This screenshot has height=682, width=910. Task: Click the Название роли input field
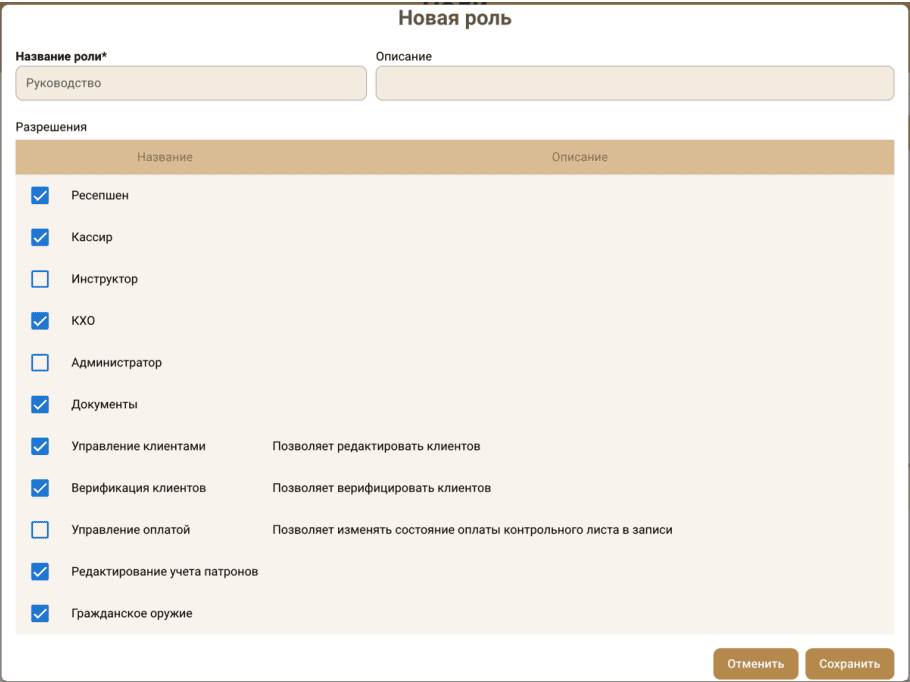191,84
